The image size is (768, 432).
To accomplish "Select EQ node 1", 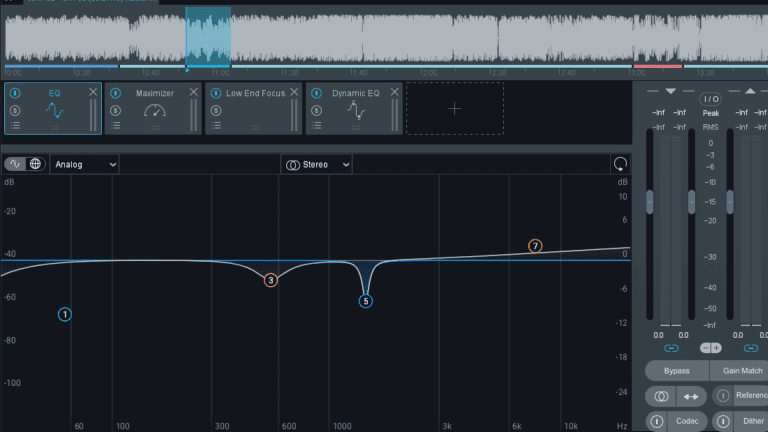I will [65, 314].
